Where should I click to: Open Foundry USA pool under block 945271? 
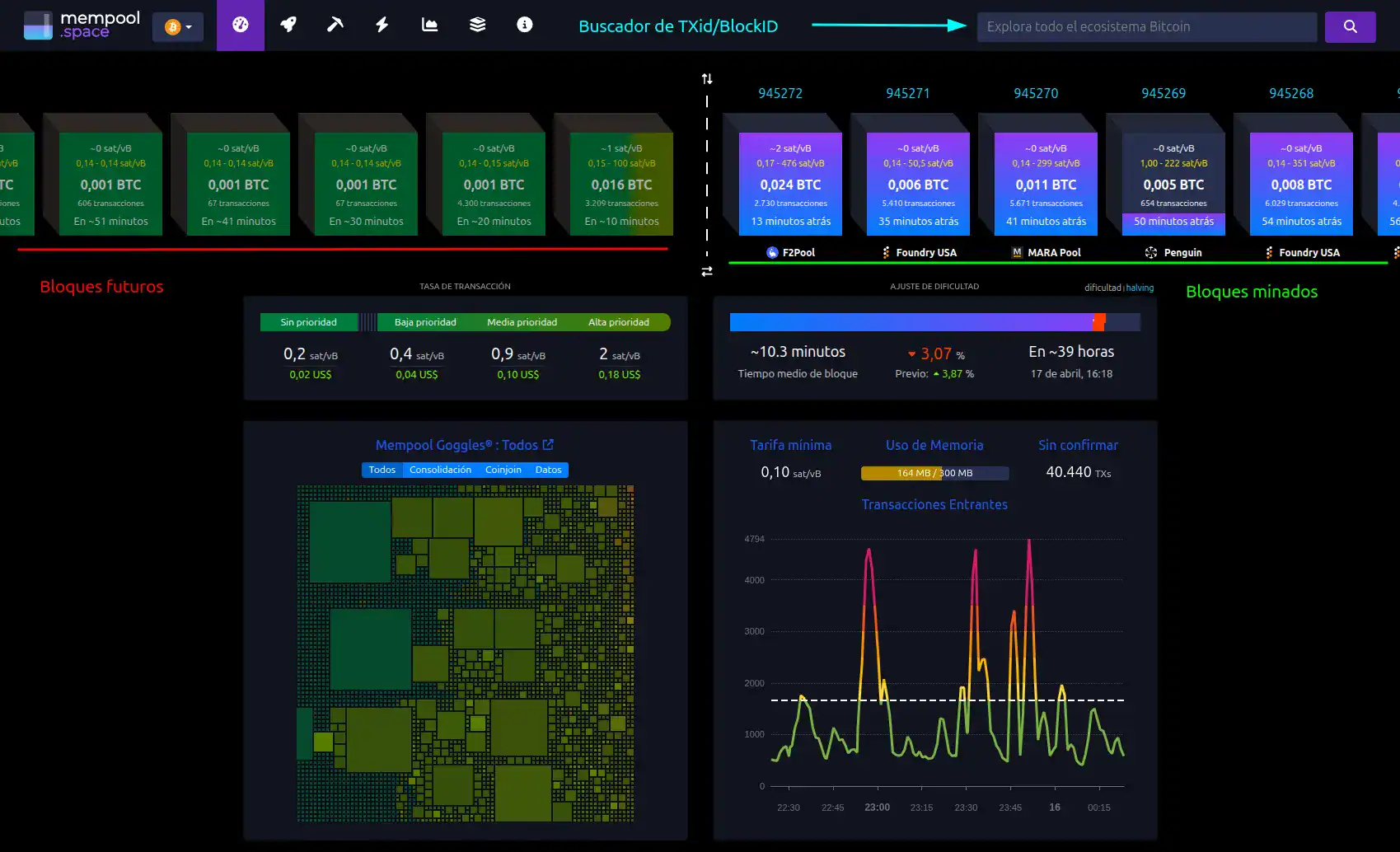[x=919, y=252]
